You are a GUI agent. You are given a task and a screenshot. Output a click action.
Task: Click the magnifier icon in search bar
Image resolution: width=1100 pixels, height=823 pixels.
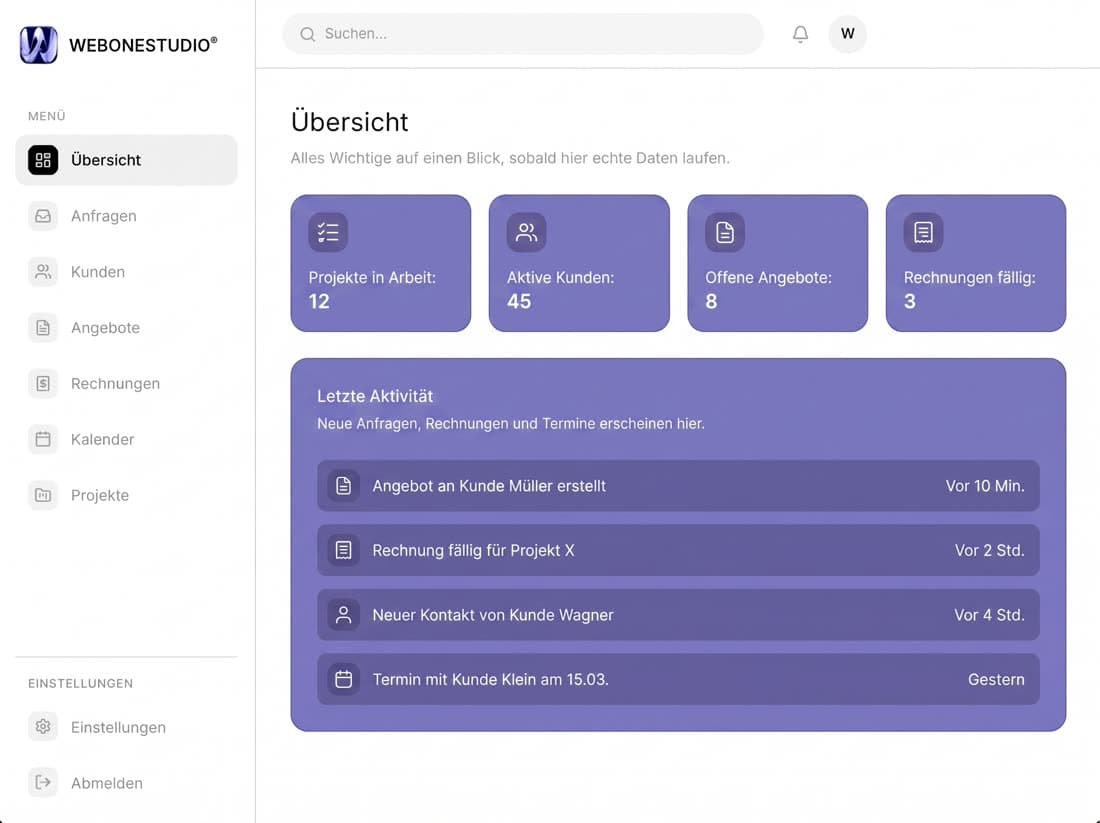pyautogui.click(x=307, y=34)
